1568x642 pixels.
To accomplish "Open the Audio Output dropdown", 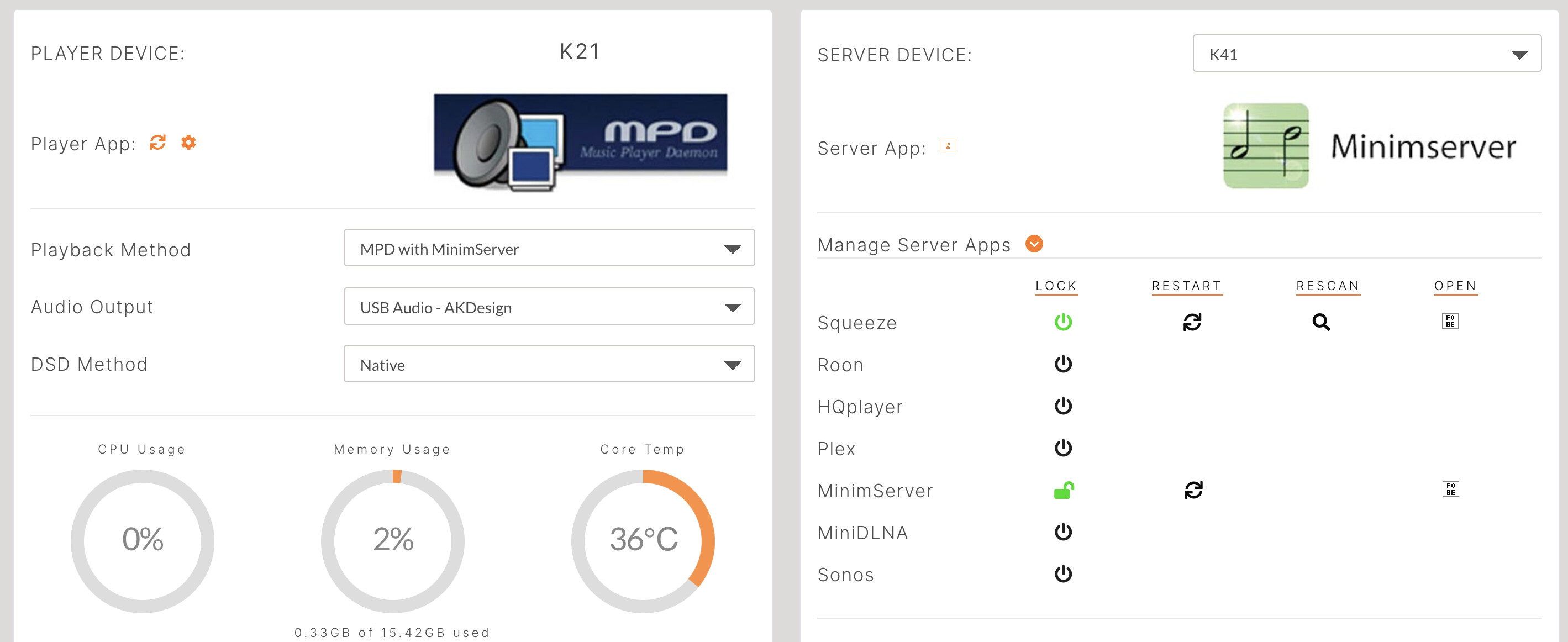I will point(549,307).
